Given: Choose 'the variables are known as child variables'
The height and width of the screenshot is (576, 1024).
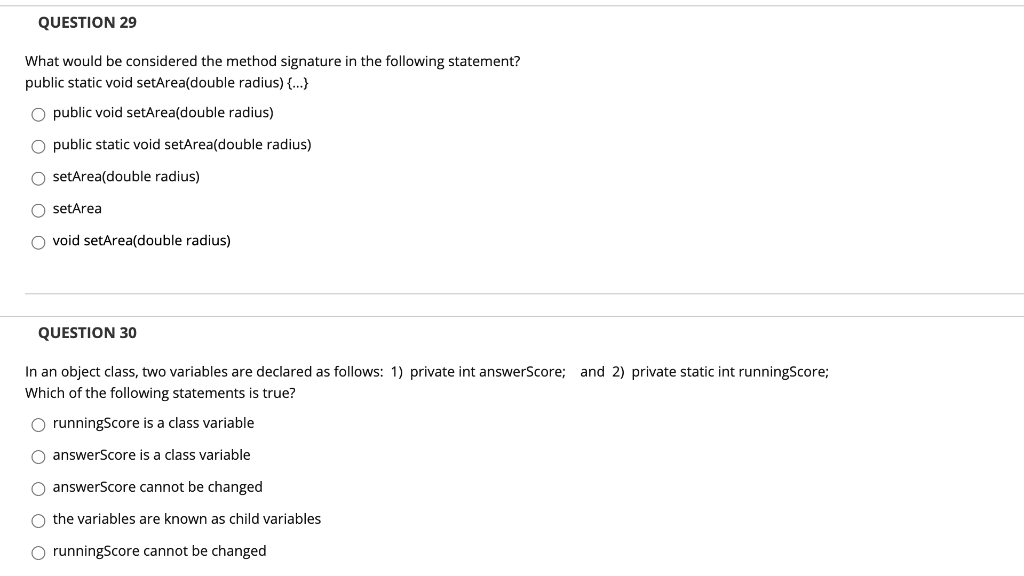Looking at the screenshot, I should point(39,520).
